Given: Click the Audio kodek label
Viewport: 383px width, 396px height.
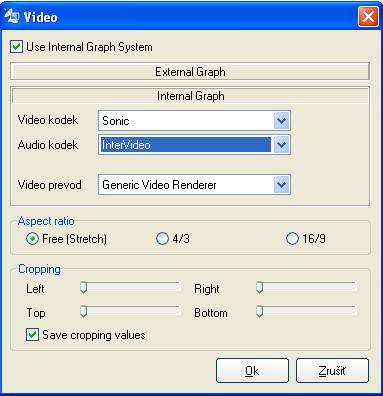Looking at the screenshot, I should point(48,145).
